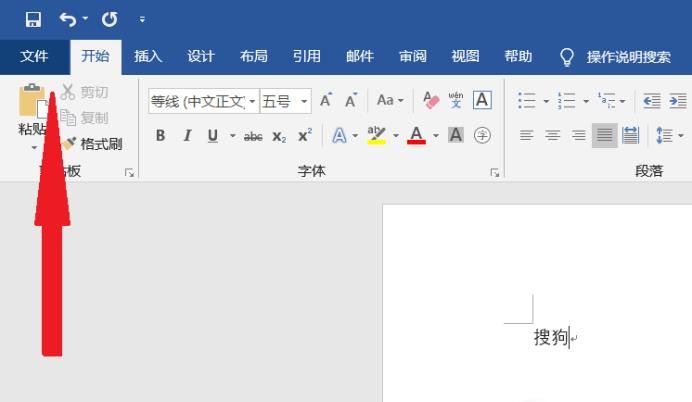Open the clipboard group dialog launcher
692x402 pixels.
click(x=129, y=173)
